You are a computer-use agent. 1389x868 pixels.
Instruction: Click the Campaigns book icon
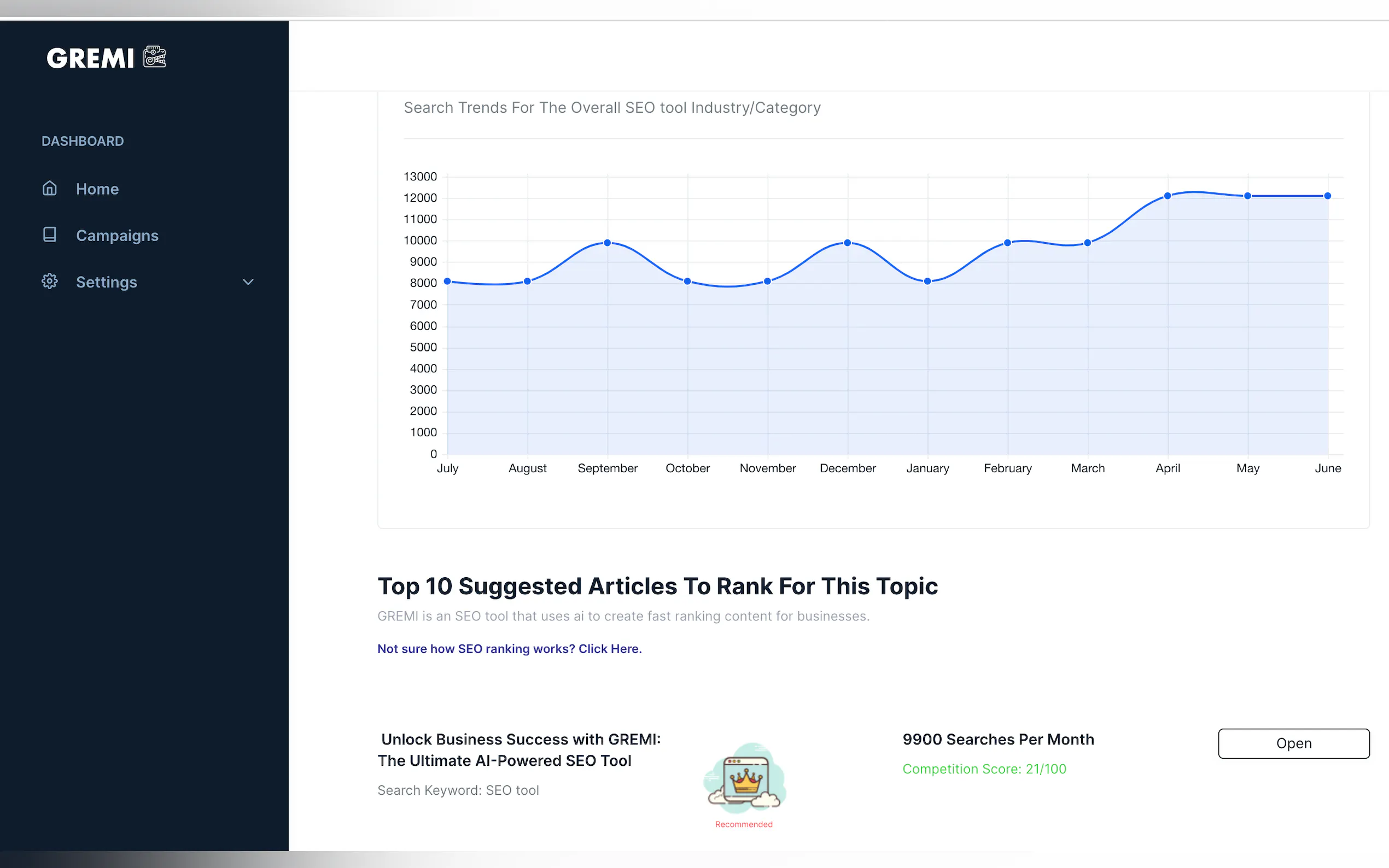point(49,235)
